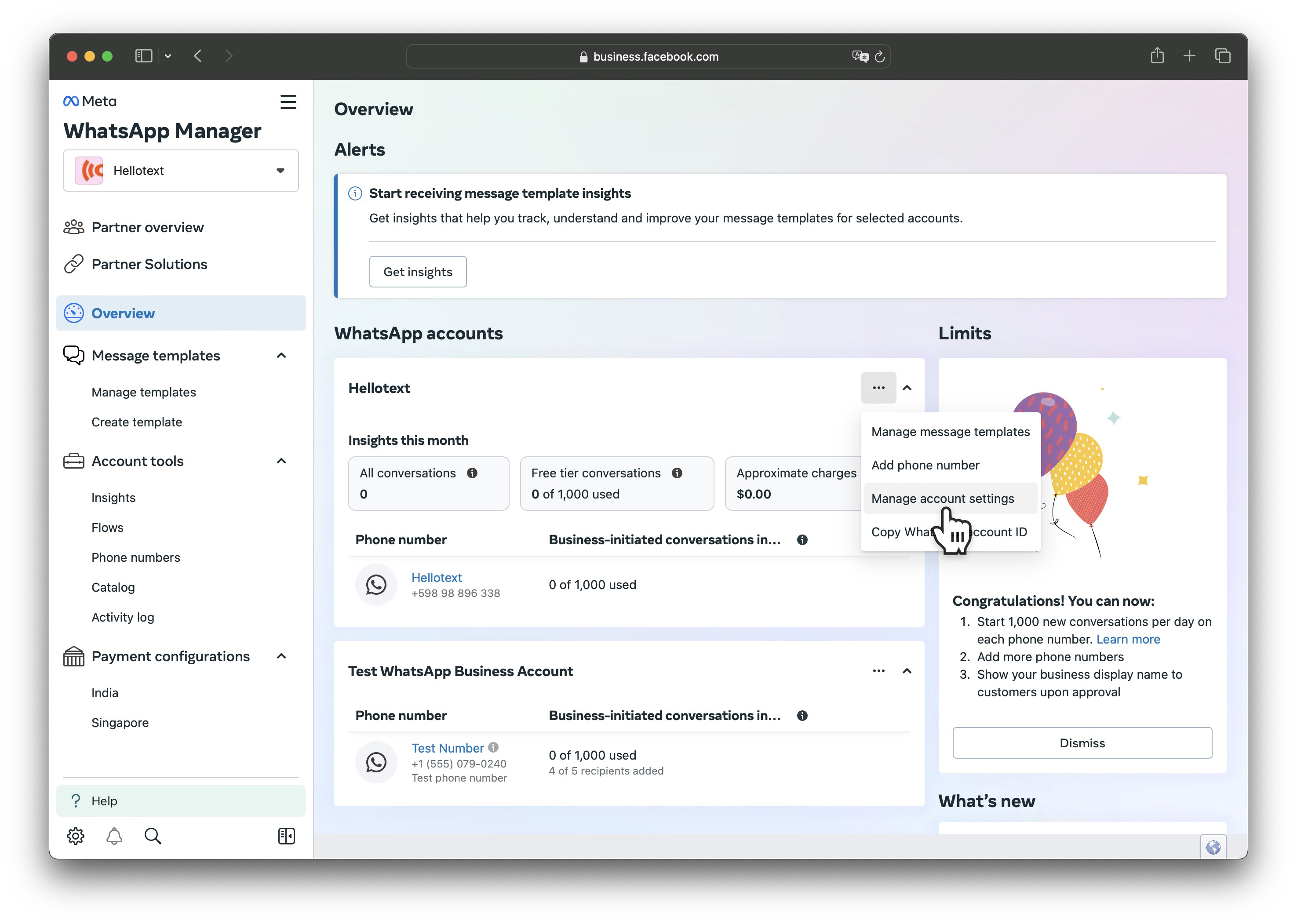
Task: Click info icon in Test account conversations header
Action: 802,716
